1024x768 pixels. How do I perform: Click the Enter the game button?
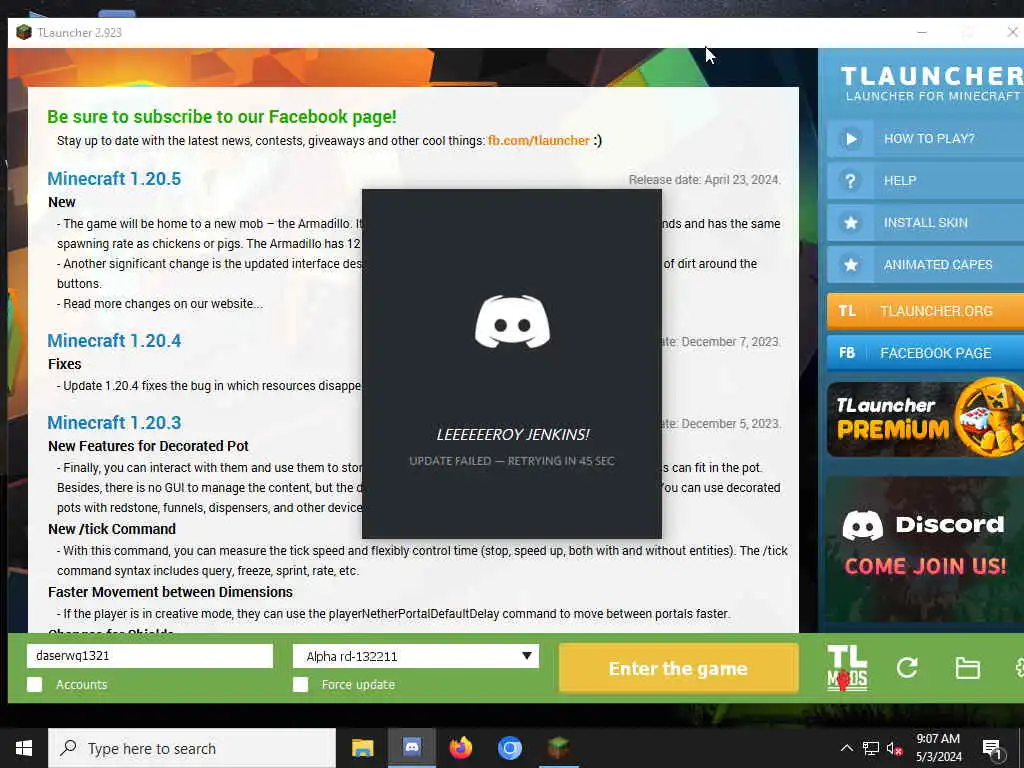(x=679, y=668)
